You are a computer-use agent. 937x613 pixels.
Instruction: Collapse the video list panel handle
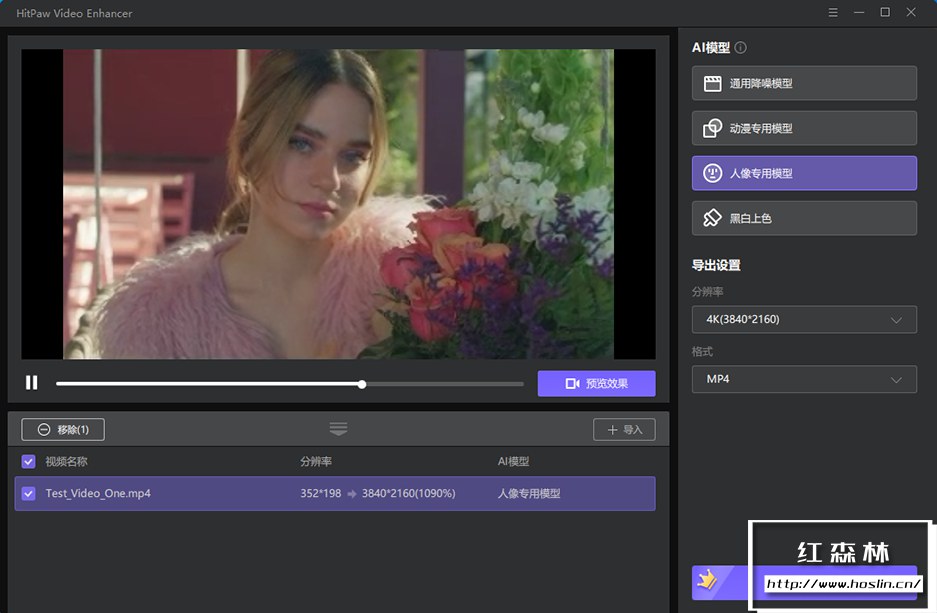point(338,429)
